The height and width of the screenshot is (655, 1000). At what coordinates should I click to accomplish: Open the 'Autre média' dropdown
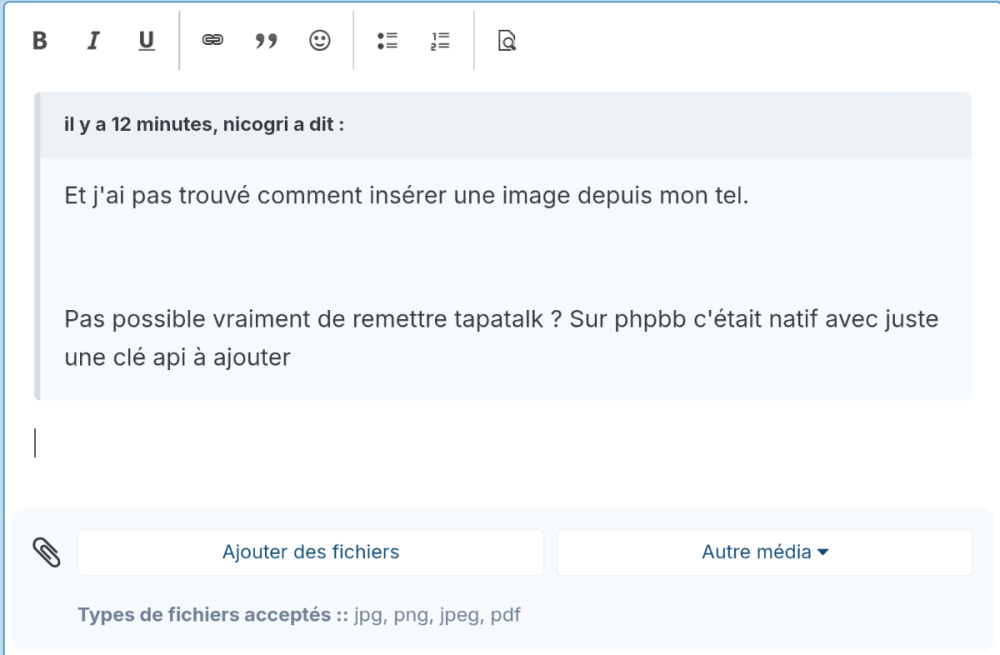[765, 552]
